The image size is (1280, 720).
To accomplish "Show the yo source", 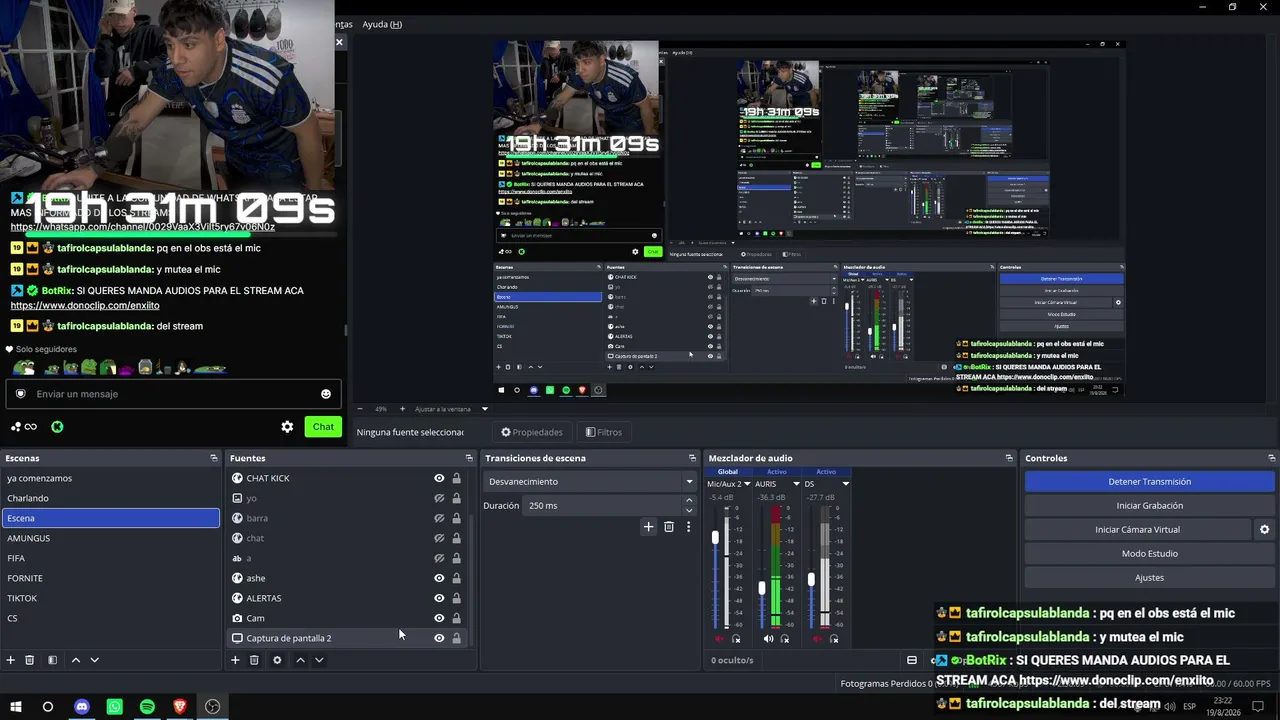I will pos(439,498).
